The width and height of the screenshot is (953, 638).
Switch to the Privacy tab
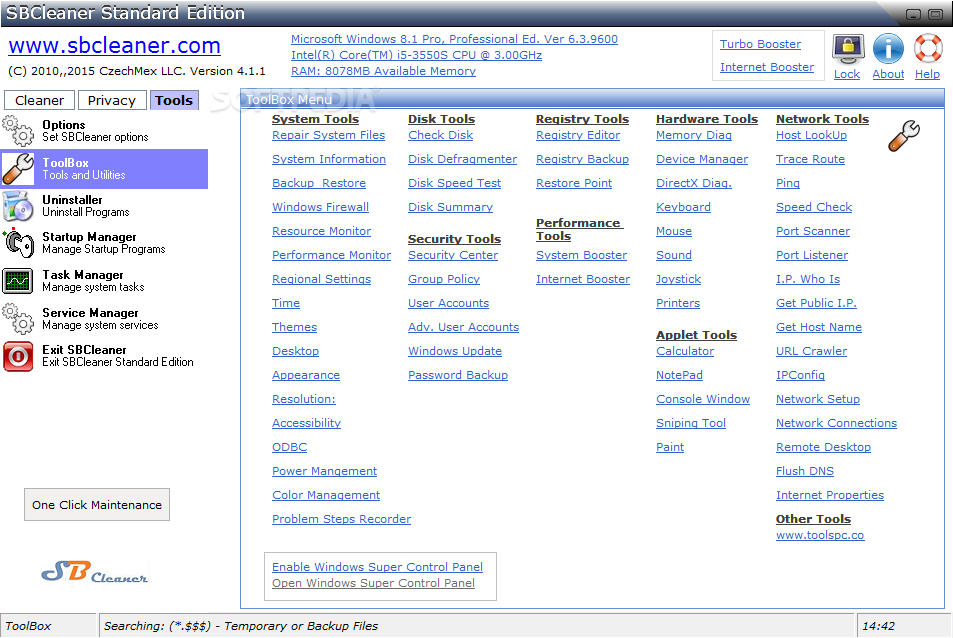pos(111,100)
